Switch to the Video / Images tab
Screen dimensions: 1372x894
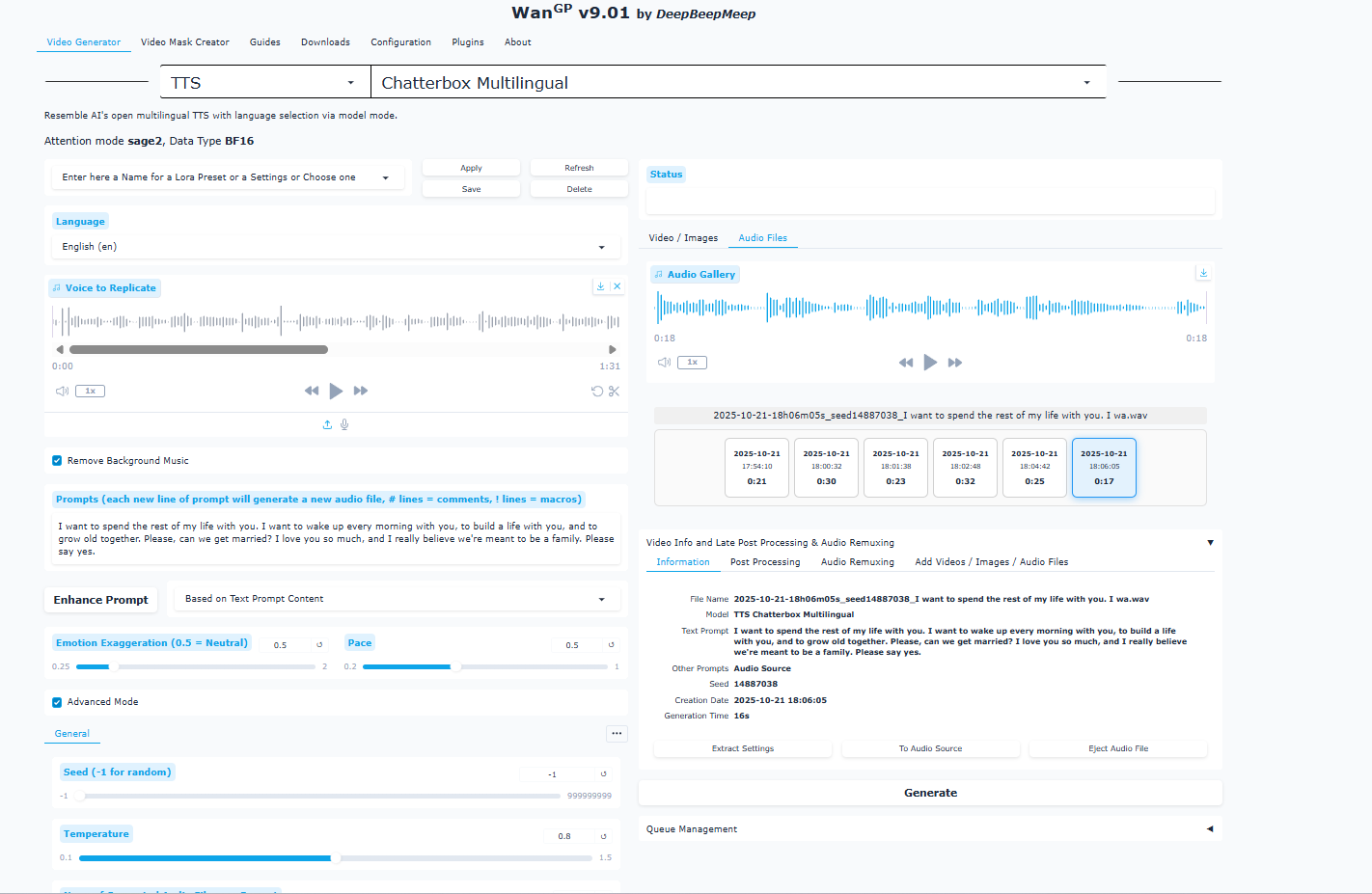click(683, 237)
